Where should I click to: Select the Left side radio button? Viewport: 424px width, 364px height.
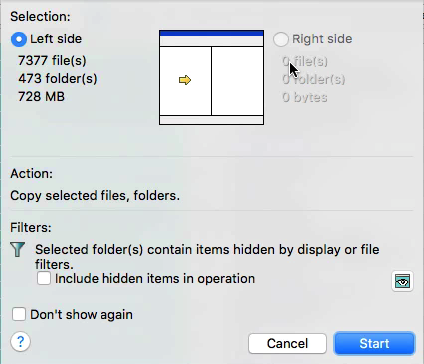point(19,39)
